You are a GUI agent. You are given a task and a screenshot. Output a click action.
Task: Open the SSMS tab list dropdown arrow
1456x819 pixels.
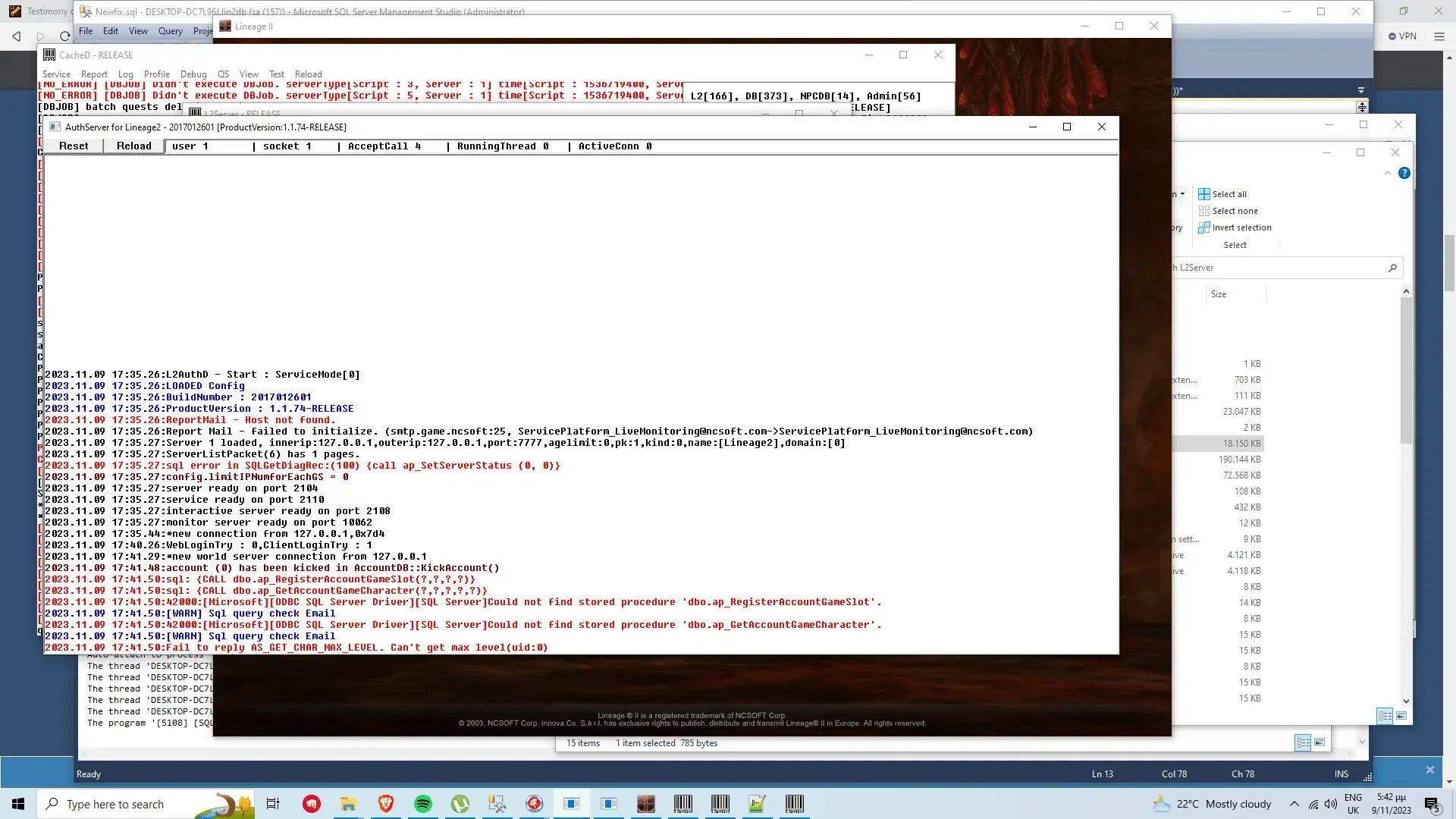click(x=1361, y=90)
